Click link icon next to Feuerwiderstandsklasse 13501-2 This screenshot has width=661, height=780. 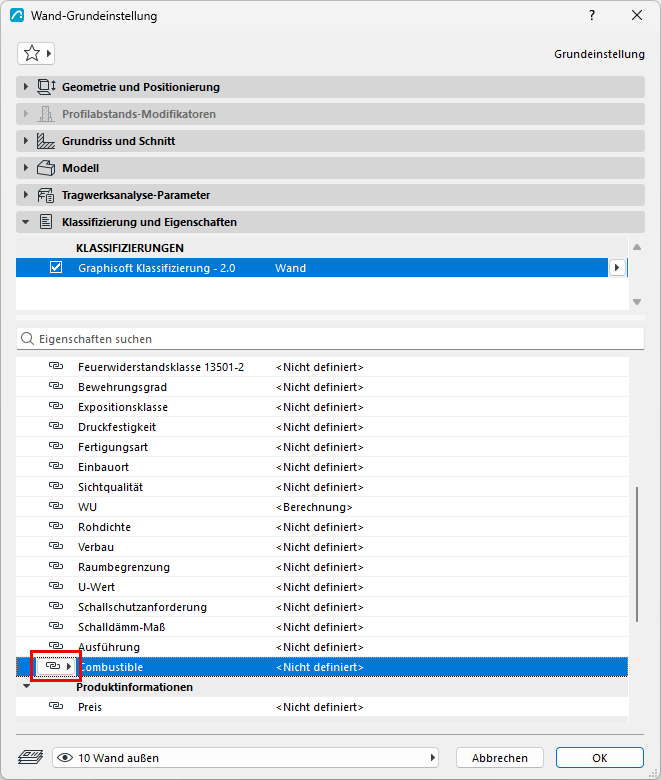click(56, 366)
